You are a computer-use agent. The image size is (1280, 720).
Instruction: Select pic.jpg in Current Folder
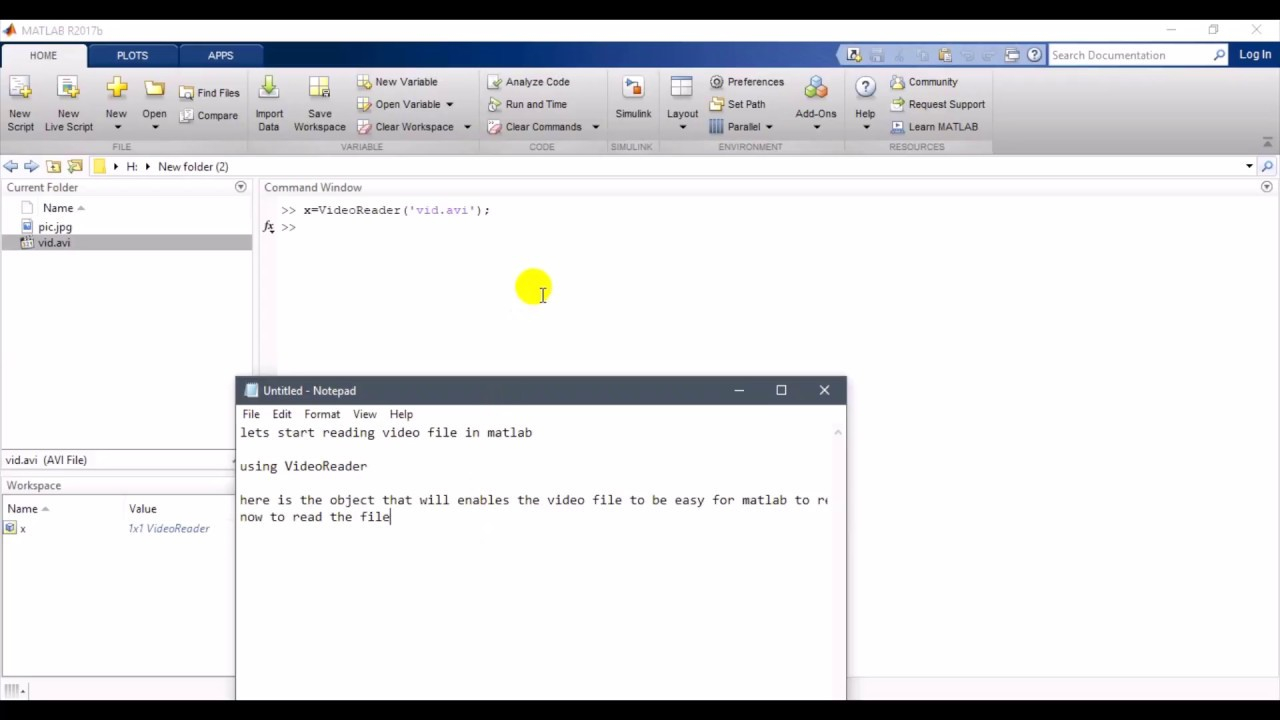coord(55,227)
